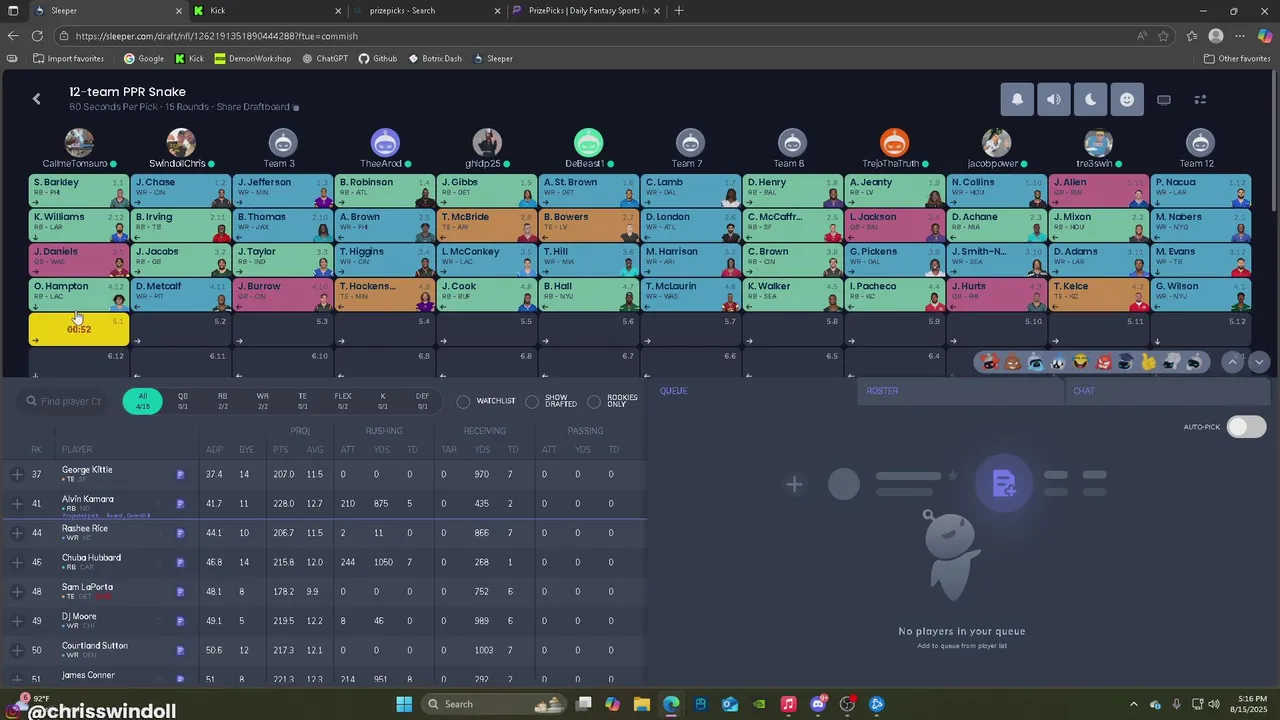Screen dimensions: 1280x720
Task: Filter players by DEF position
Action: [x=423, y=401]
